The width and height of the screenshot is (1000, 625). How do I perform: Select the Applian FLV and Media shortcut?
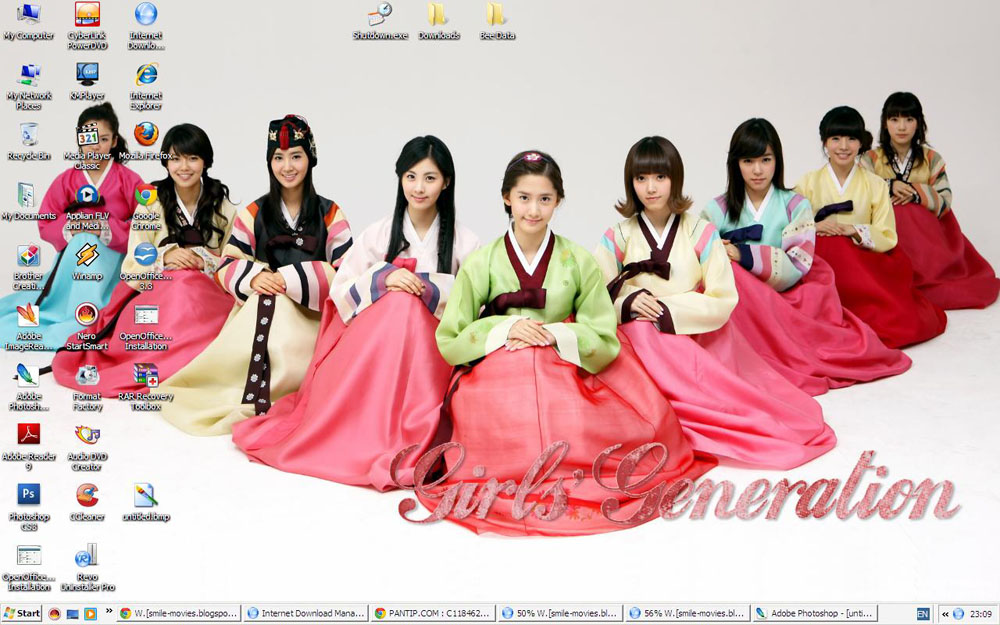click(x=87, y=207)
